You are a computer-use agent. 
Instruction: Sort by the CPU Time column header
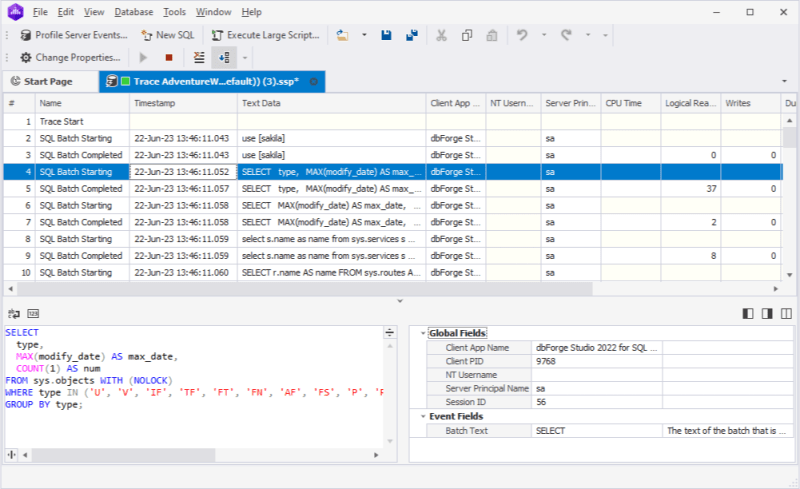pyautogui.click(x=631, y=103)
